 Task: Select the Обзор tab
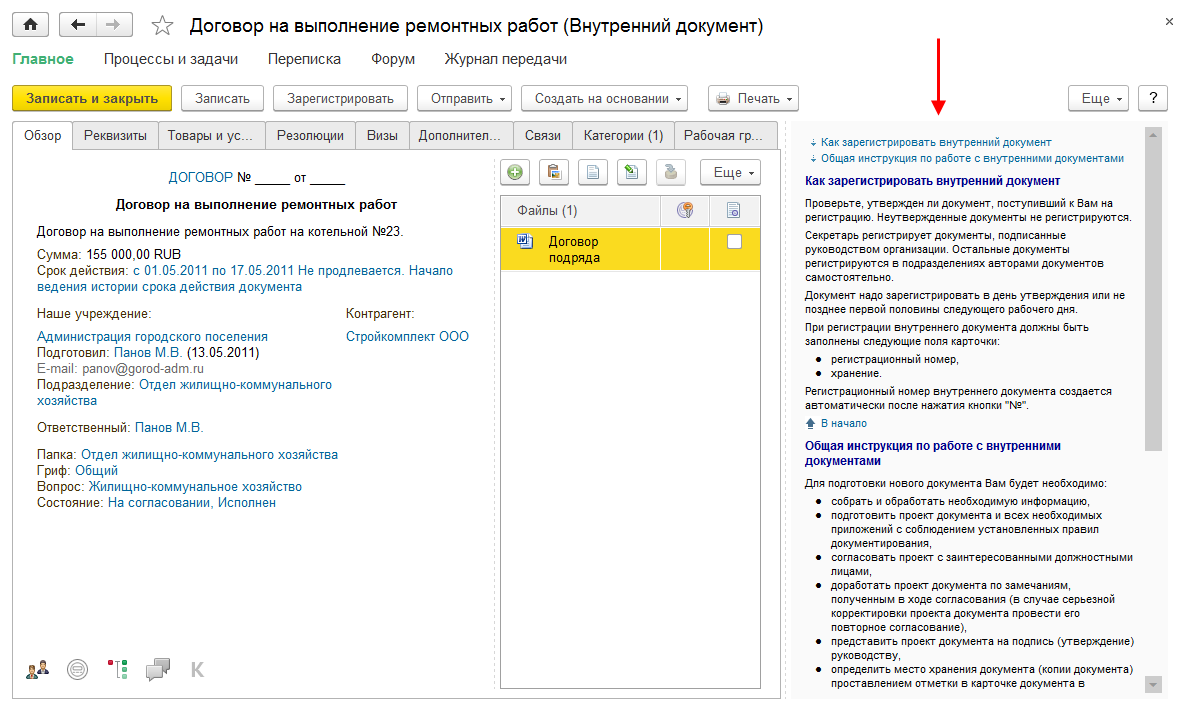tap(42, 136)
